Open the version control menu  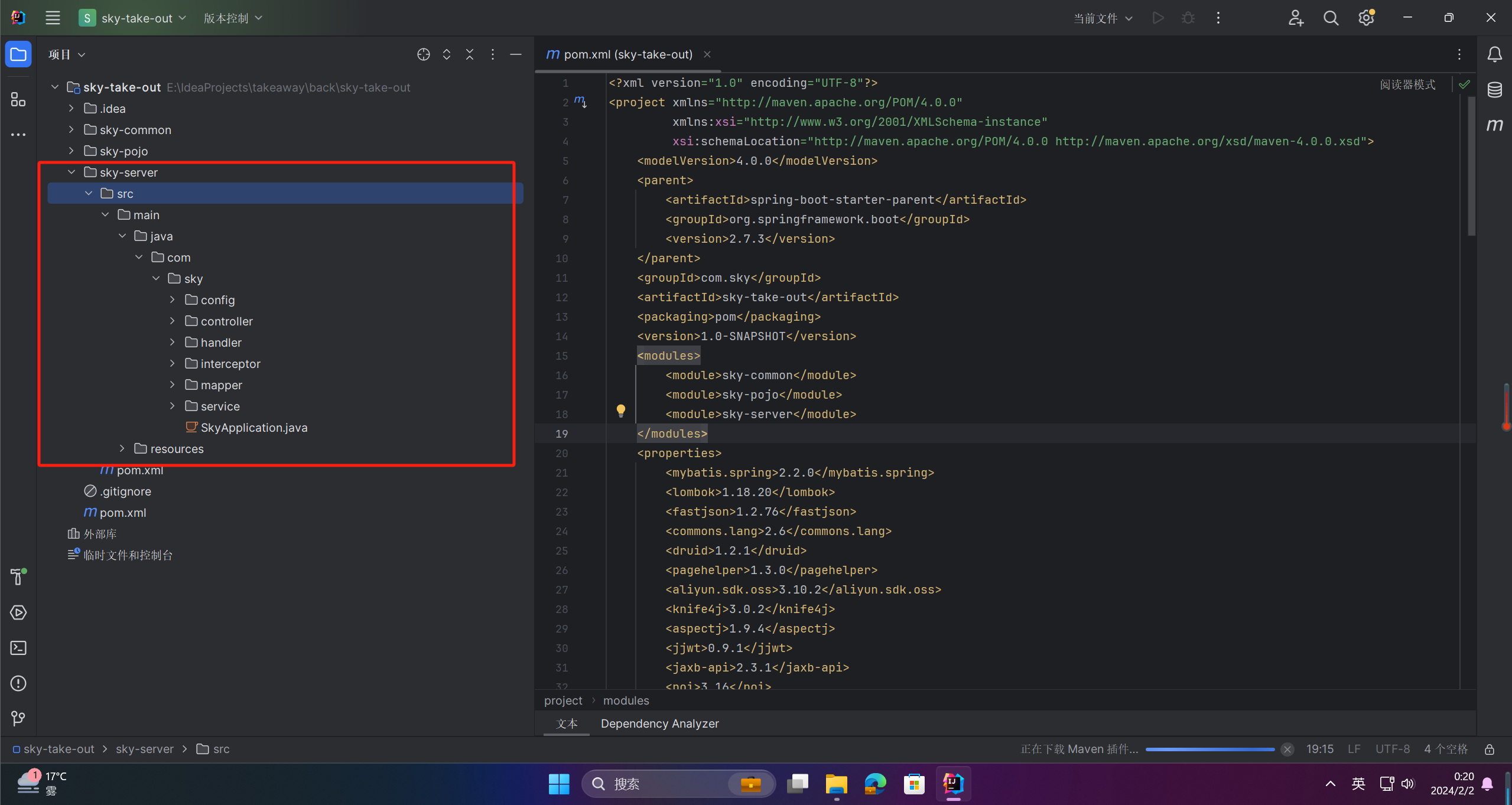(232, 18)
